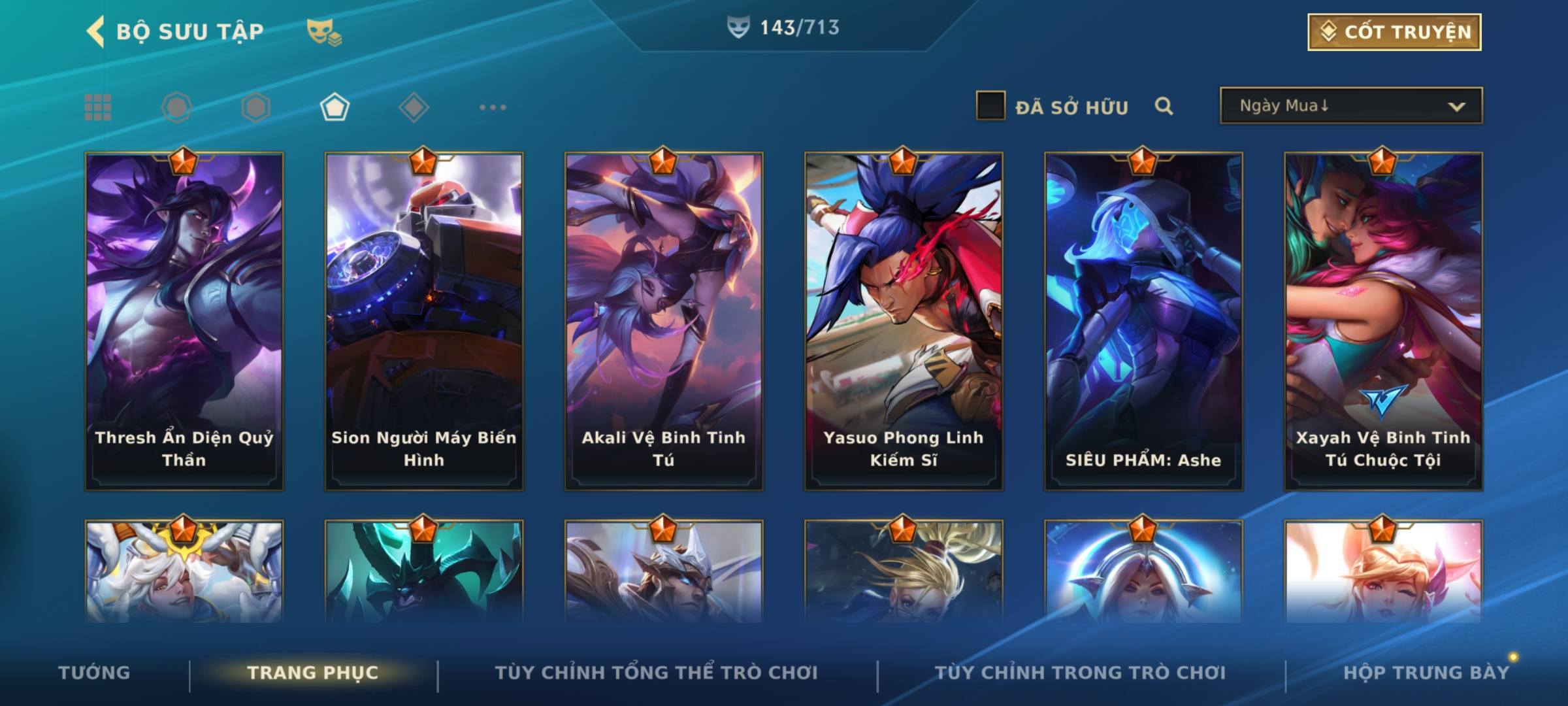Open the Ngày Mua sort dropdown
Image resolution: width=1568 pixels, height=706 pixels.
click(x=1351, y=105)
